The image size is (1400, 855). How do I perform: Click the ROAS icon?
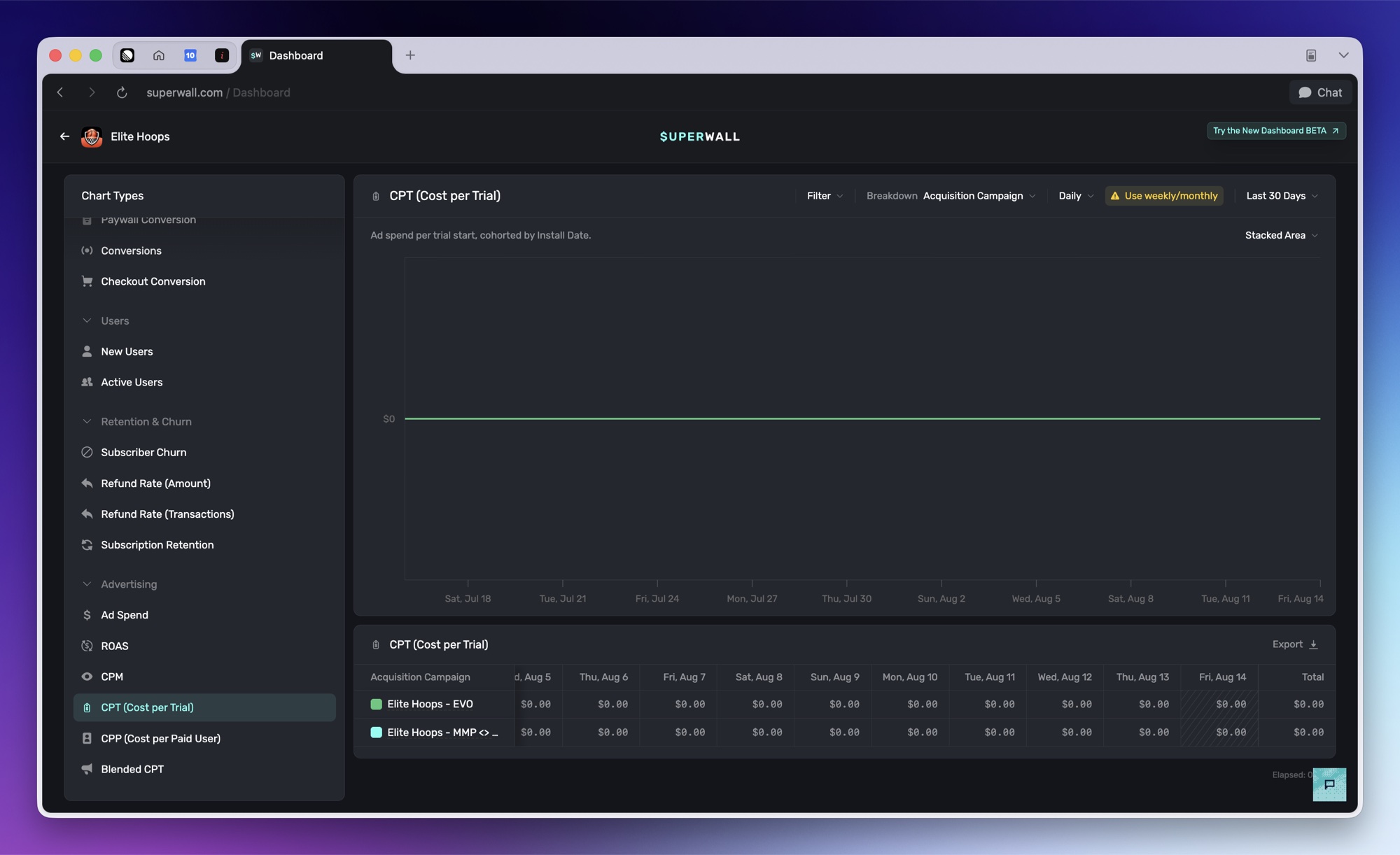coord(87,646)
